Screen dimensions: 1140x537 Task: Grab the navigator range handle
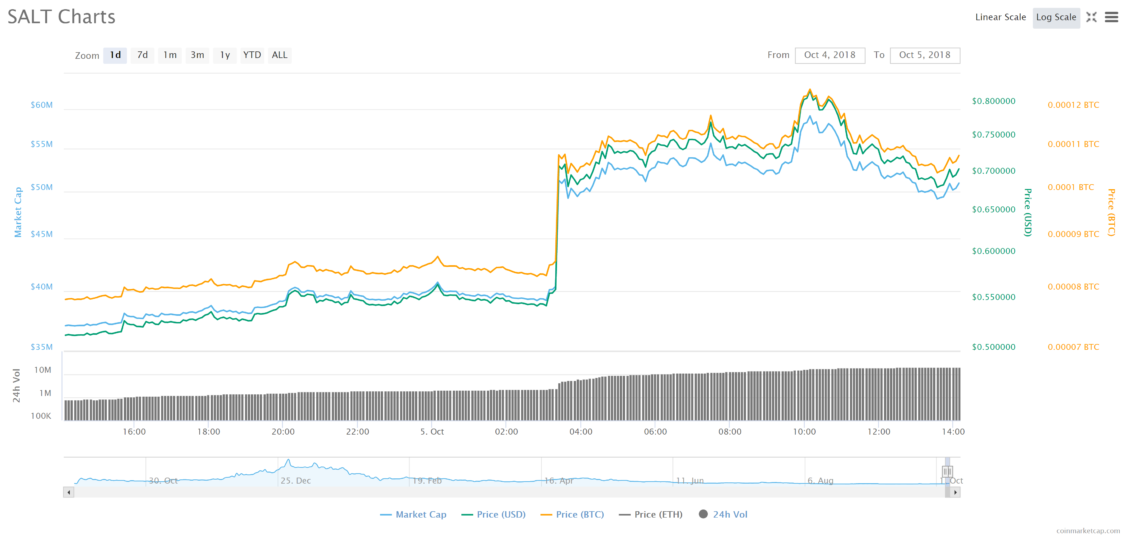coord(947,472)
